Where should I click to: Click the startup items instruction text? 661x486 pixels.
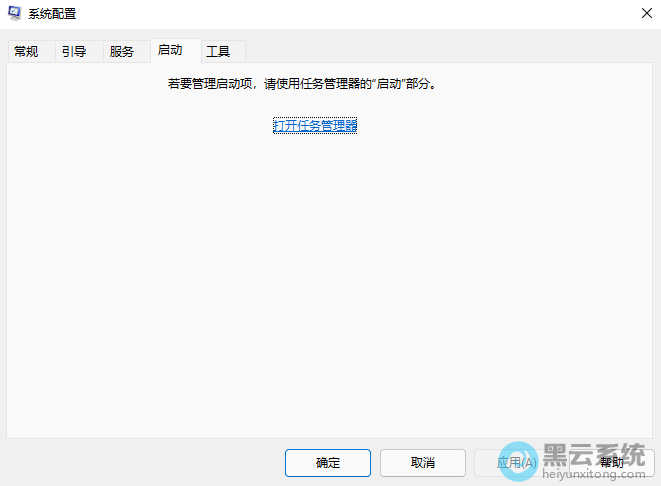302,85
